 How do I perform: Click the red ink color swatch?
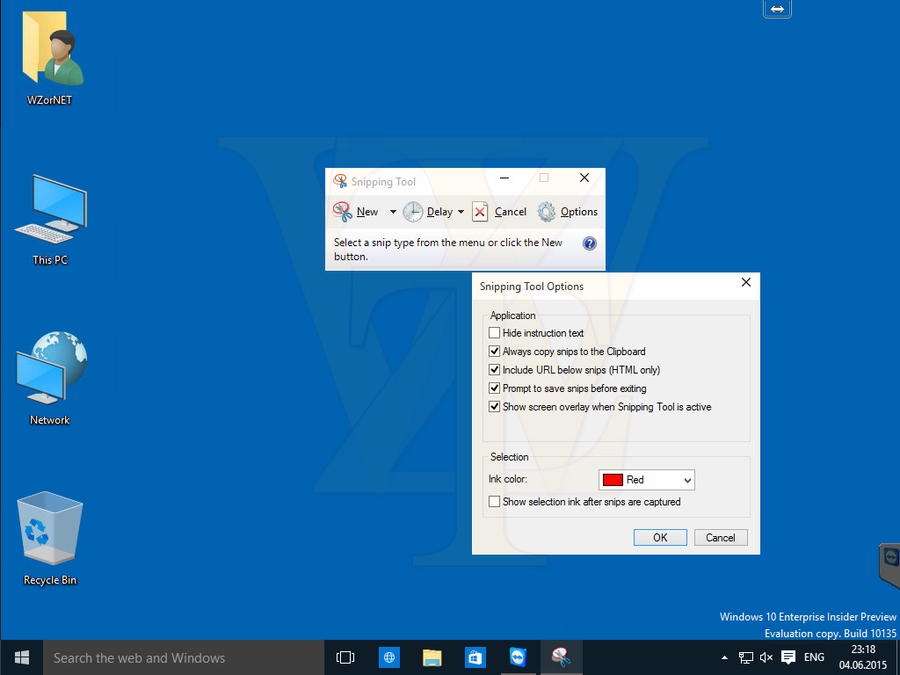click(x=611, y=479)
